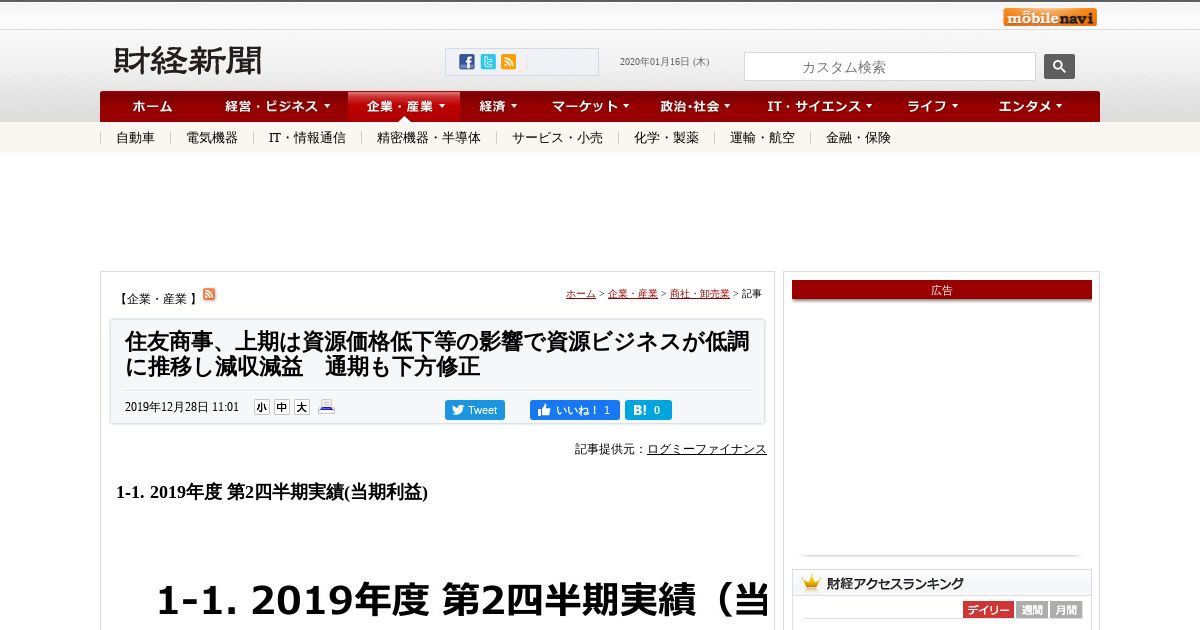
Task: Open the Facebook icon in header
Action: tap(467, 62)
